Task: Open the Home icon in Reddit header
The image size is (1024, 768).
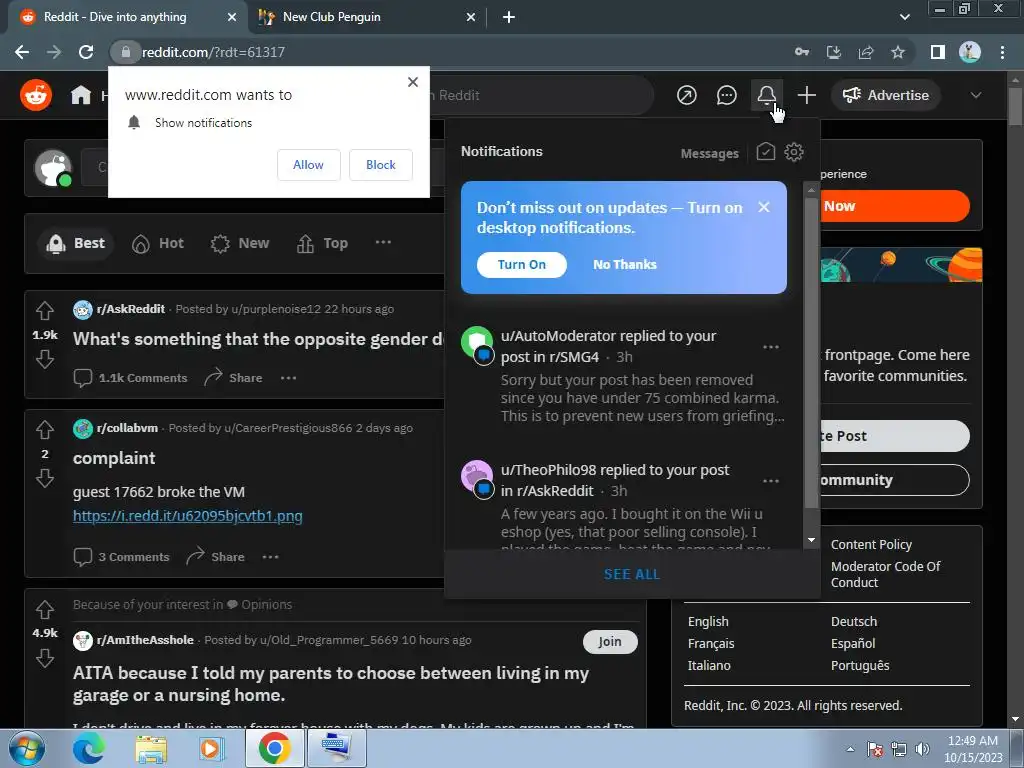Action: pos(81,95)
